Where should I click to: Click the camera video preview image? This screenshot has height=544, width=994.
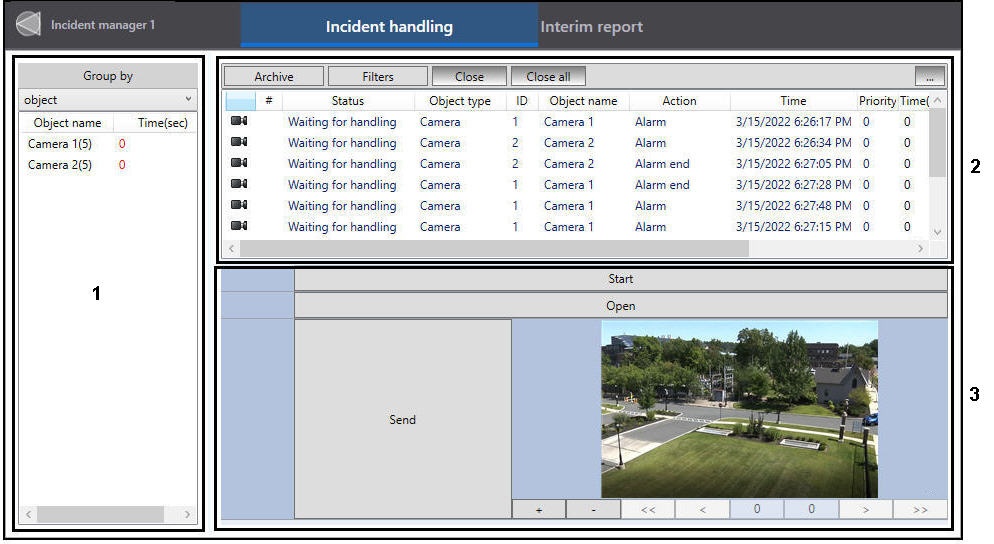tap(739, 409)
